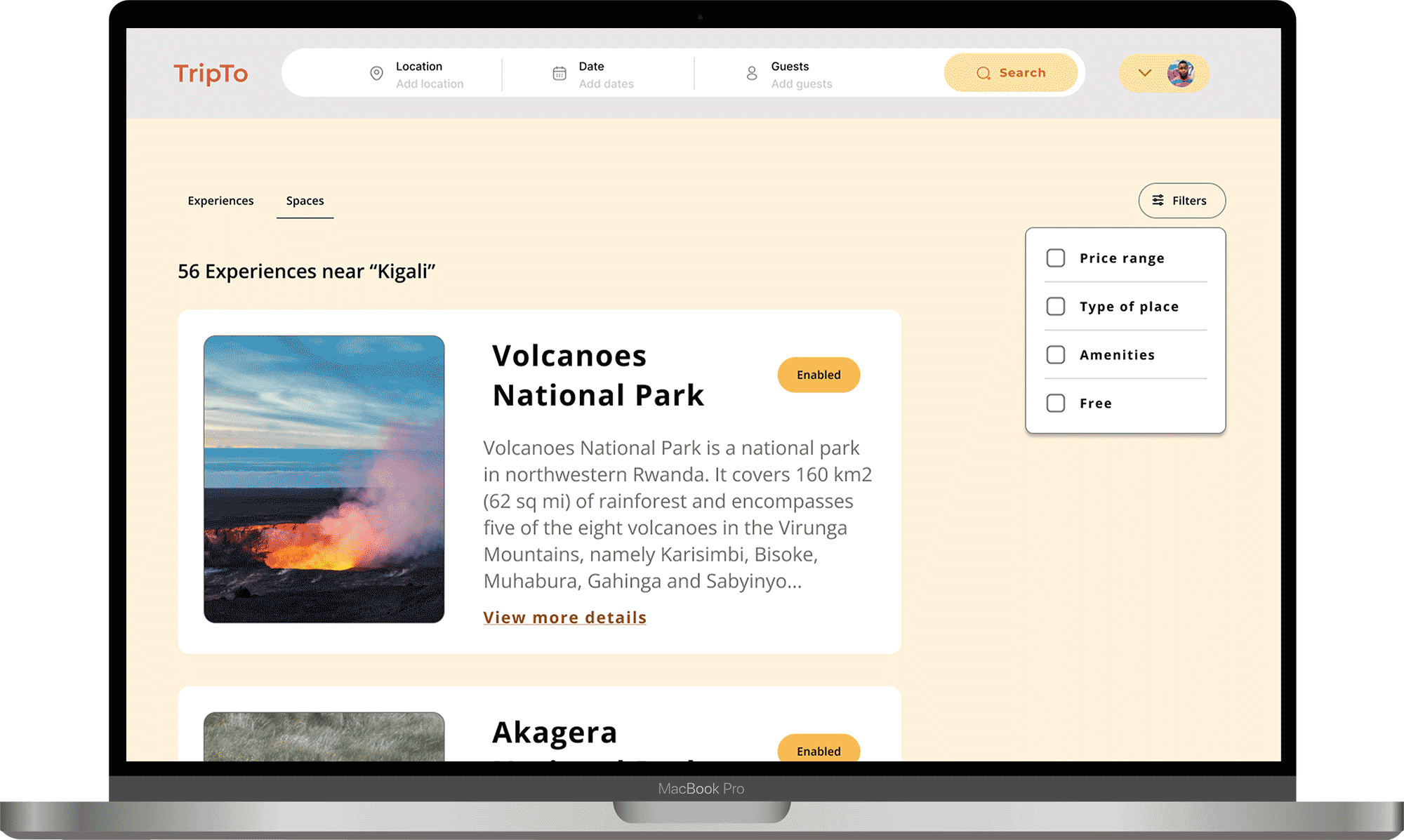The width and height of the screenshot is (1404, 840).
Task: Click the Search button
Action: click(1011, 73)
